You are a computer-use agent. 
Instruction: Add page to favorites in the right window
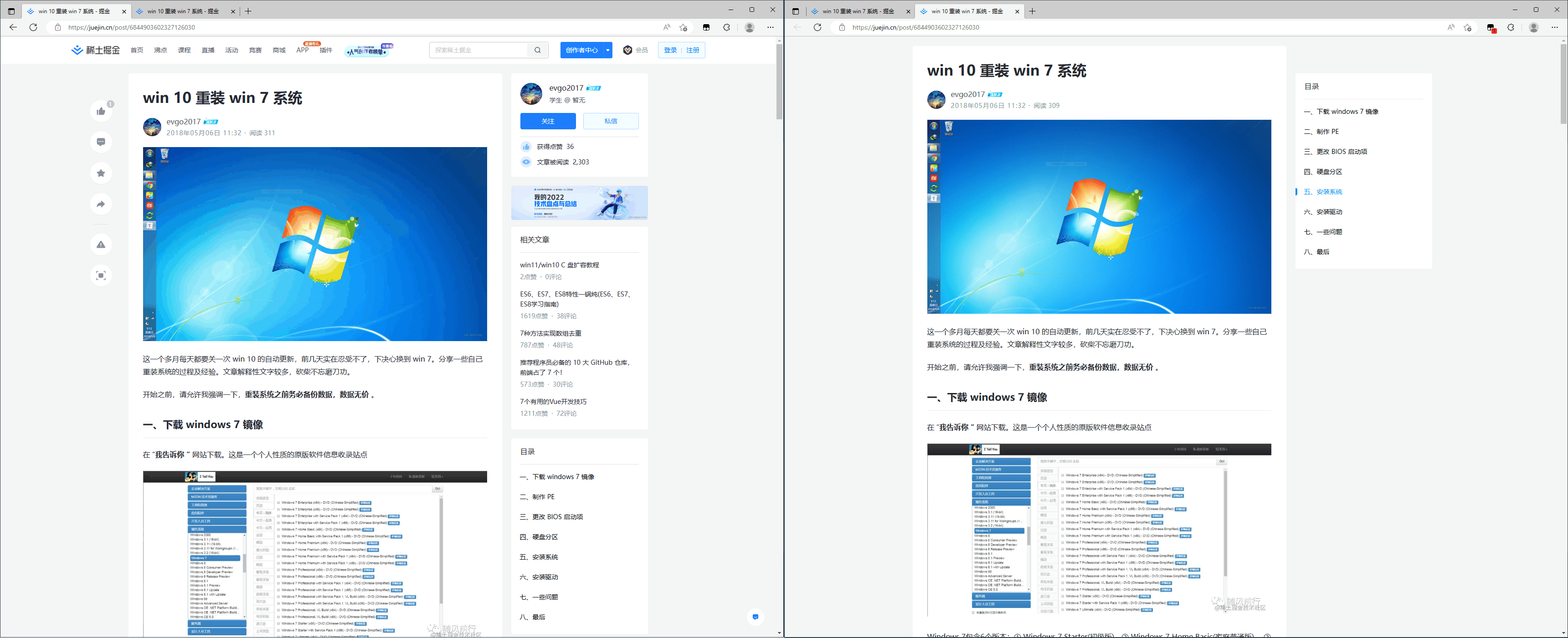point(1468,27)
